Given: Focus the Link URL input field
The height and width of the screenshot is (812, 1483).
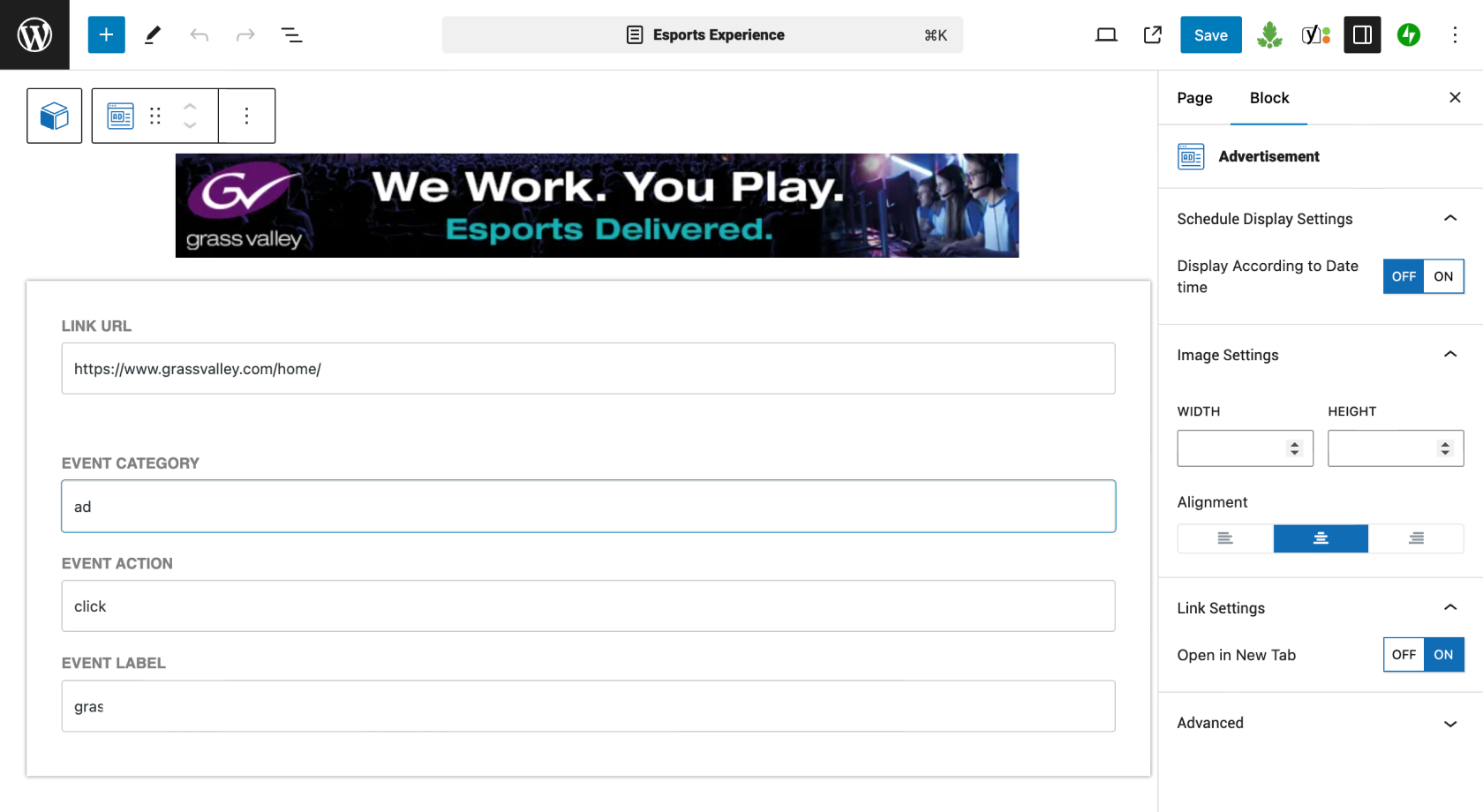Looking at the screenshot, I should (x=588, y=368).
